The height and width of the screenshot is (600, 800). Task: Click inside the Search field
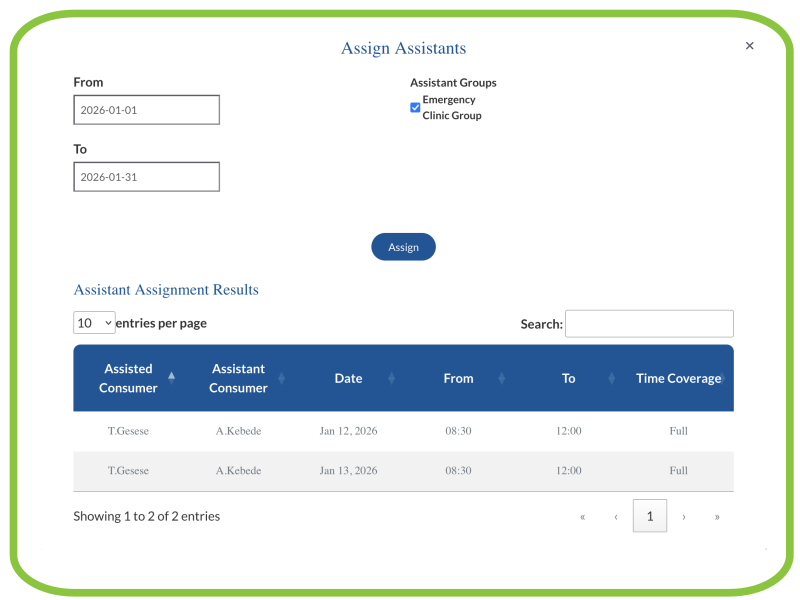pos(649,323)
